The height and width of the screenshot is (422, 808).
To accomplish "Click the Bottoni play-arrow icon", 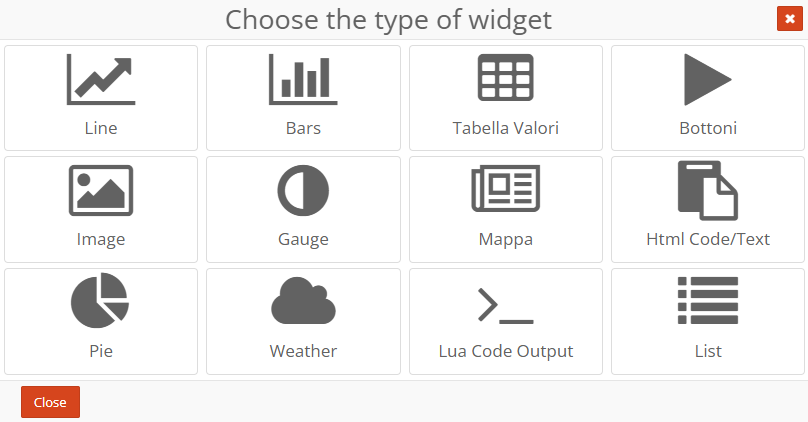I will pos(708,80).
